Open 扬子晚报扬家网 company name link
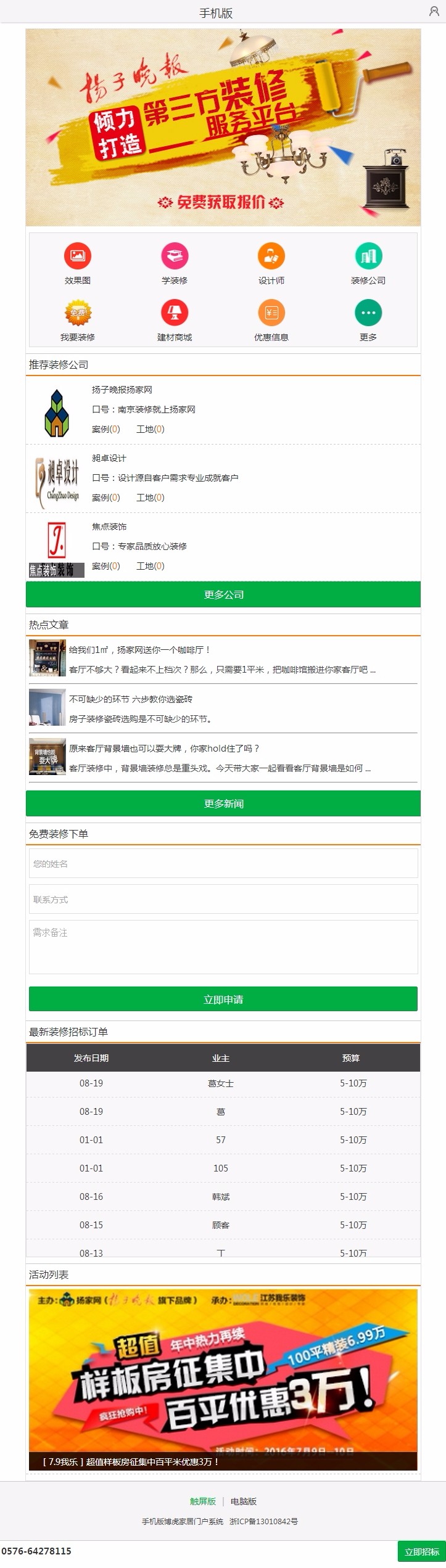Image resolution: width=446 pixels, height=1568 pixels. [122, 390]
